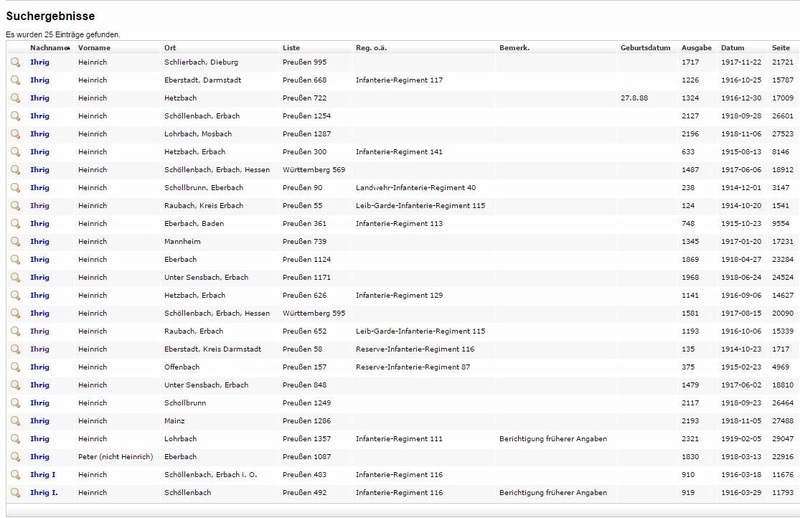Select Suchergebnisse heading text
Viewport: 800px width, 518px height.
tap(50, 16)
